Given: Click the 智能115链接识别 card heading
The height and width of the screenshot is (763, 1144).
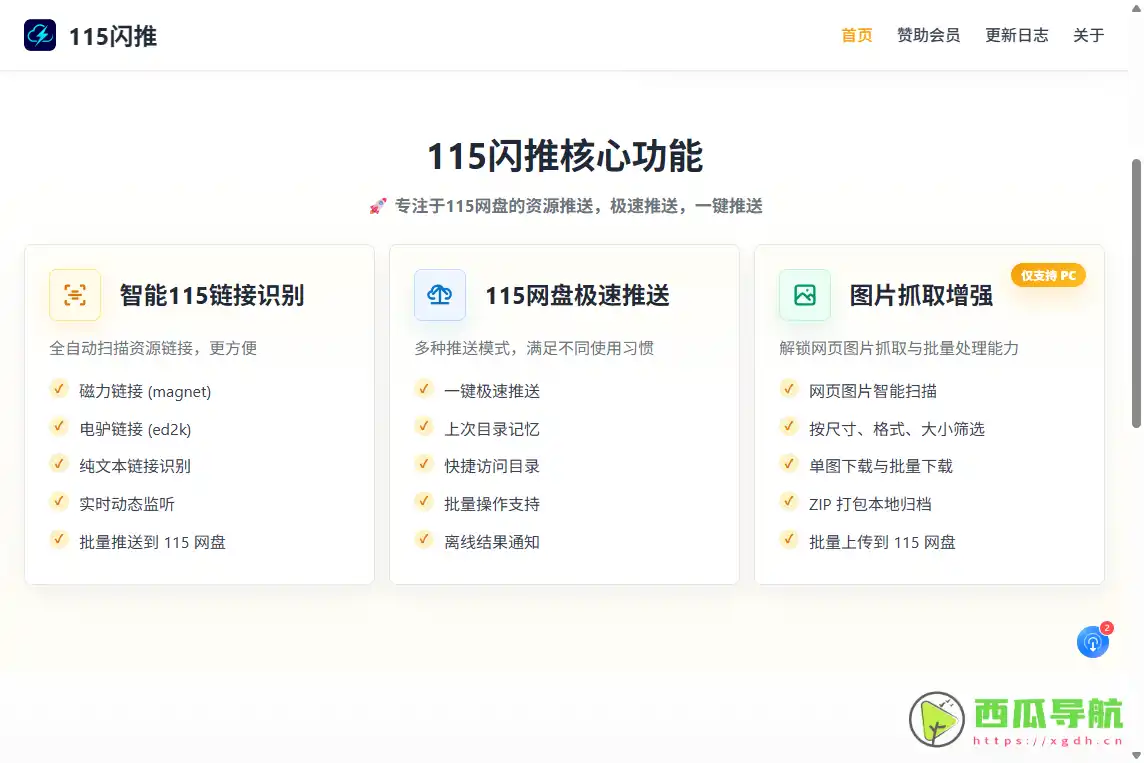Looking at the screenshot, I should pyautogui.click(x=212, y=295).
